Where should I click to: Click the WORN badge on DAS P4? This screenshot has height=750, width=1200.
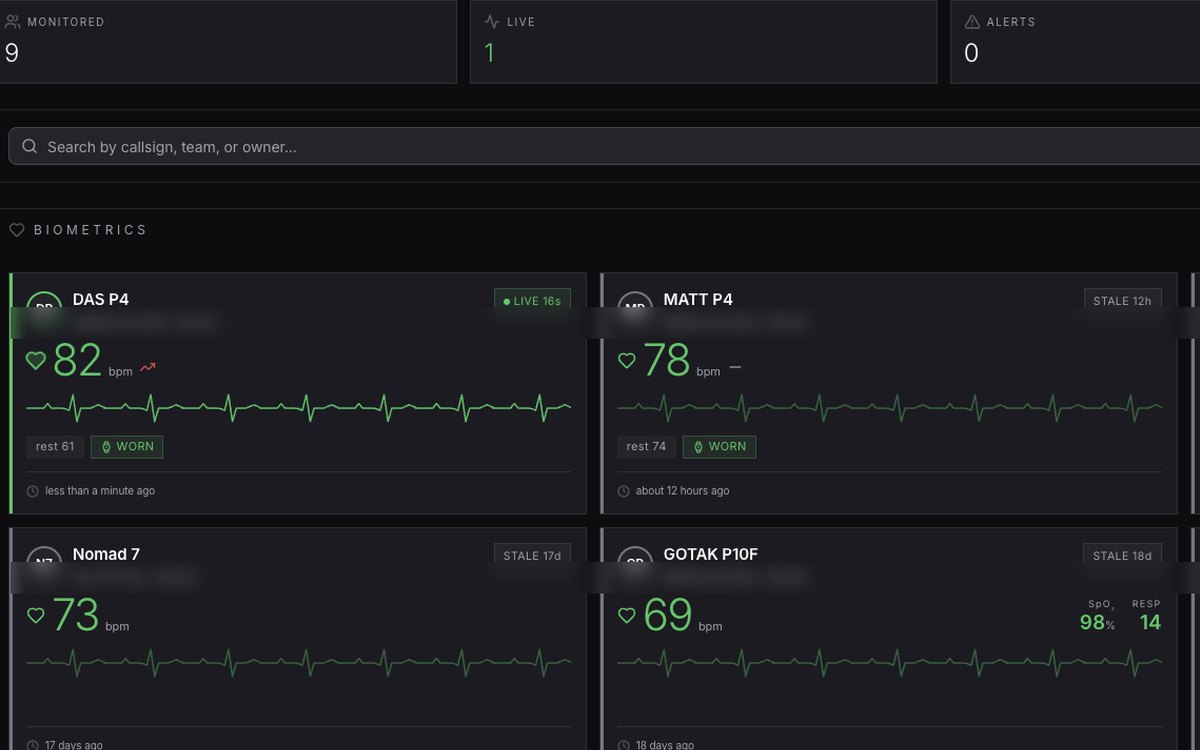tap(127, 446)
